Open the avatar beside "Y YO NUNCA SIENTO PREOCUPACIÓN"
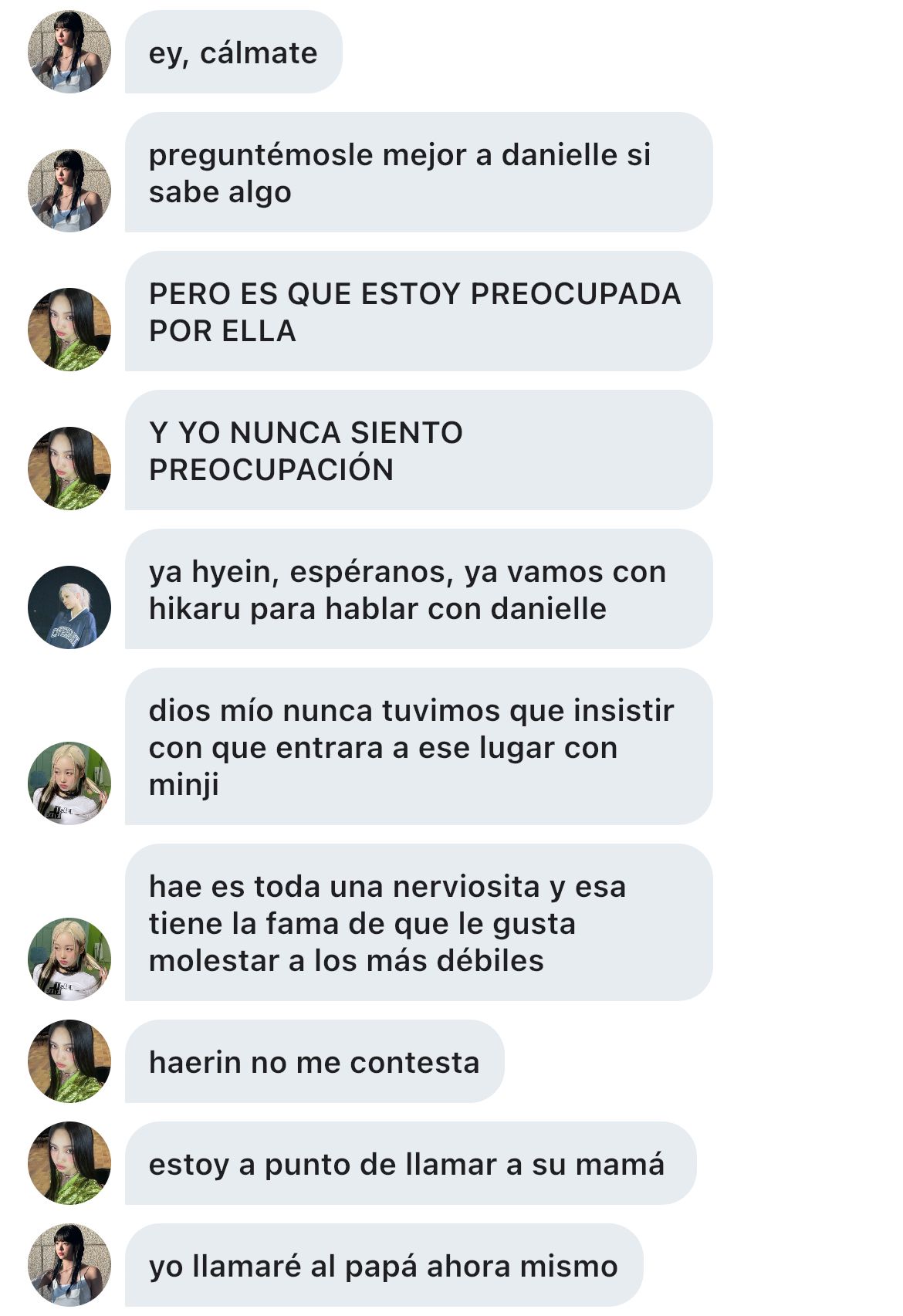Viewport: 903px width, 1316px height. coord(69,469)
